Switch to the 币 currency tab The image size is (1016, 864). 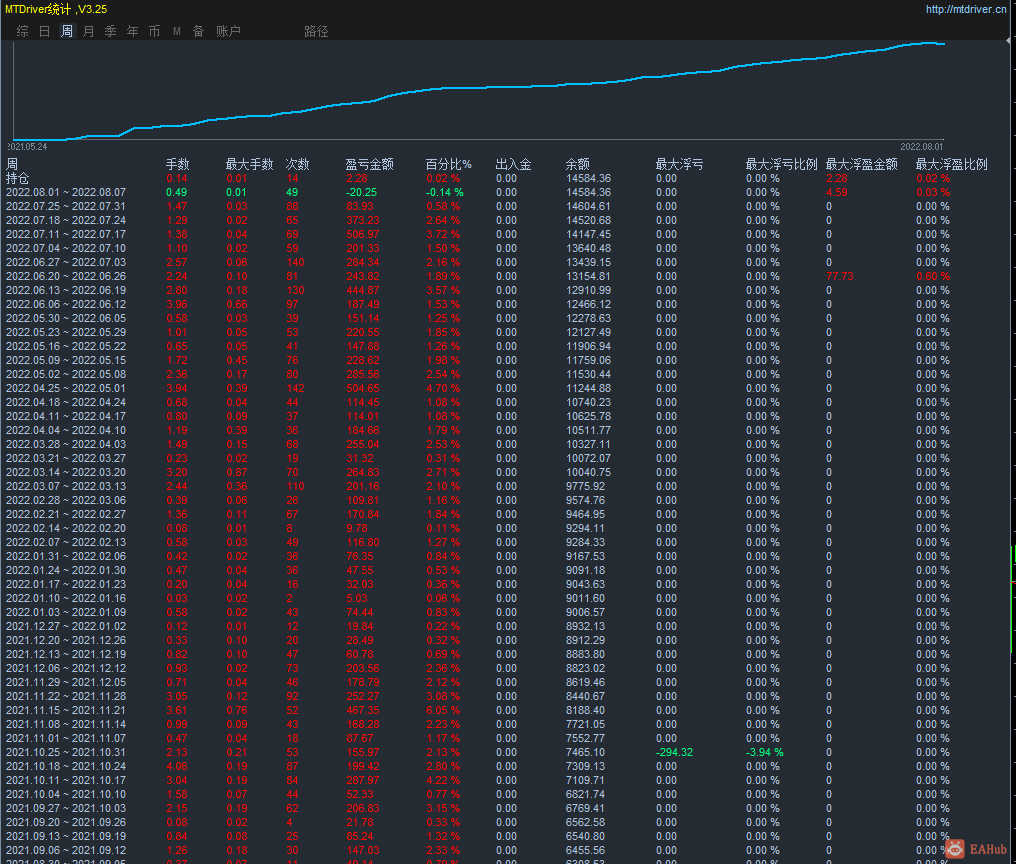point(154,31)
